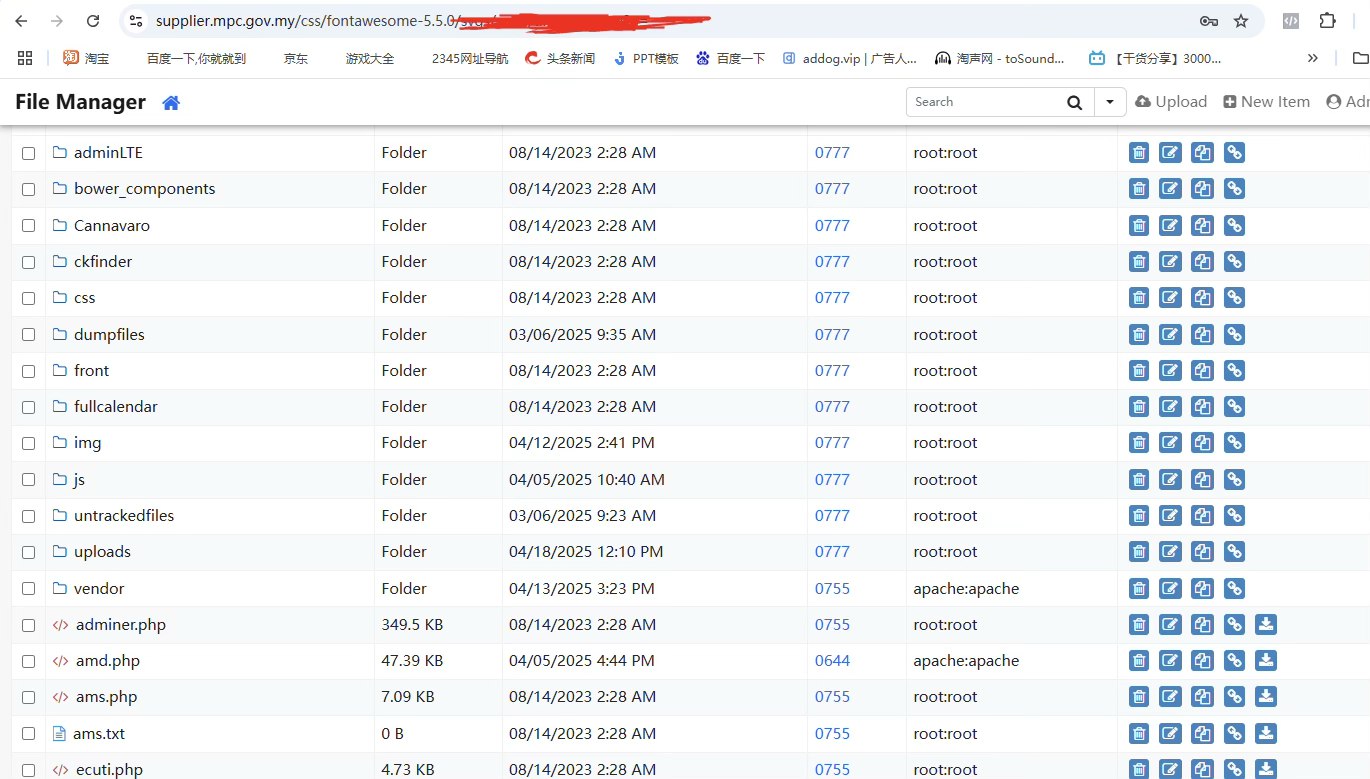
Task: Open the Admin account dropdown menu
Action: pos(1347,102)
